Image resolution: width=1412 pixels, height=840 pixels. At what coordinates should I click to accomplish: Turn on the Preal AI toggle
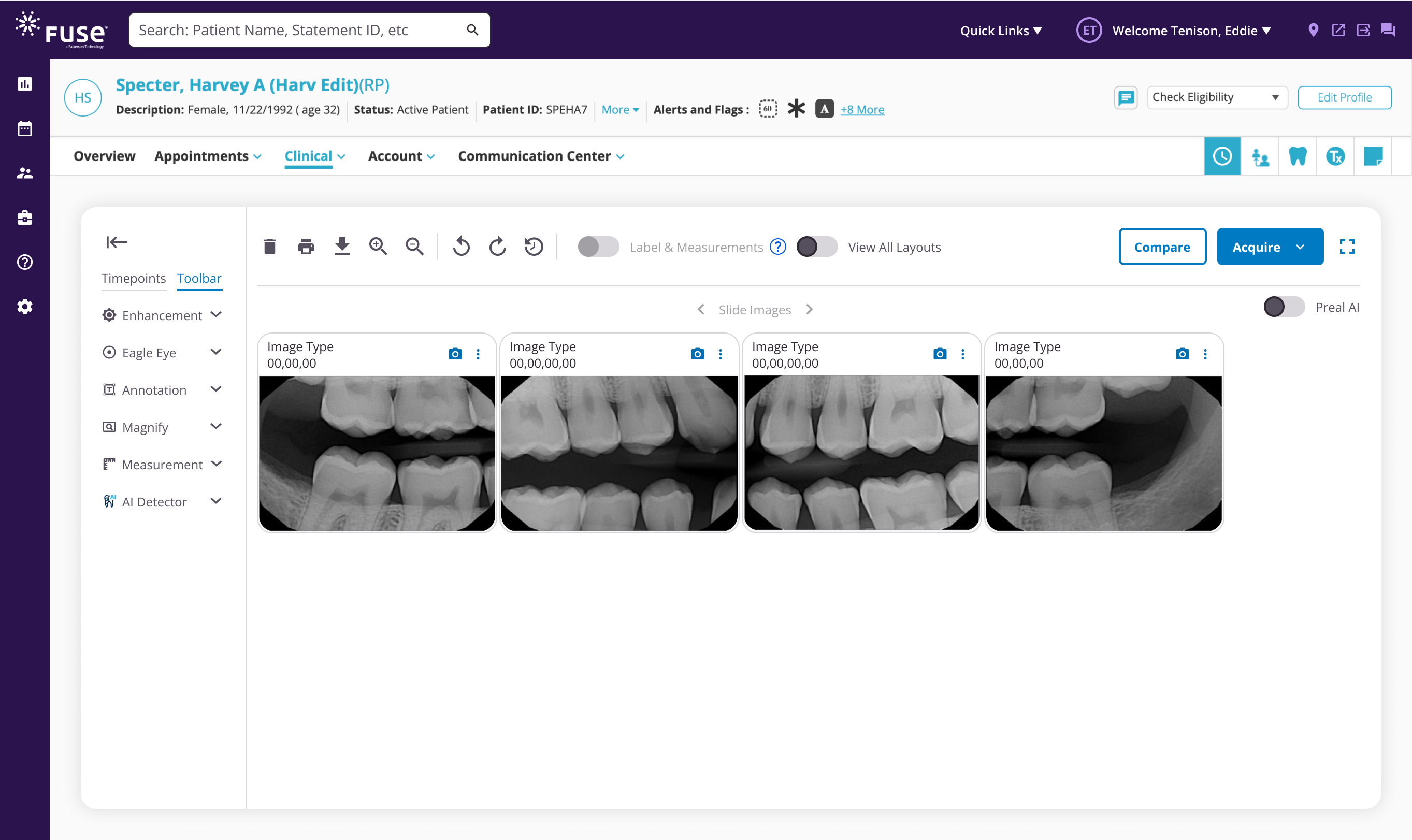[x=1284, y=307]
